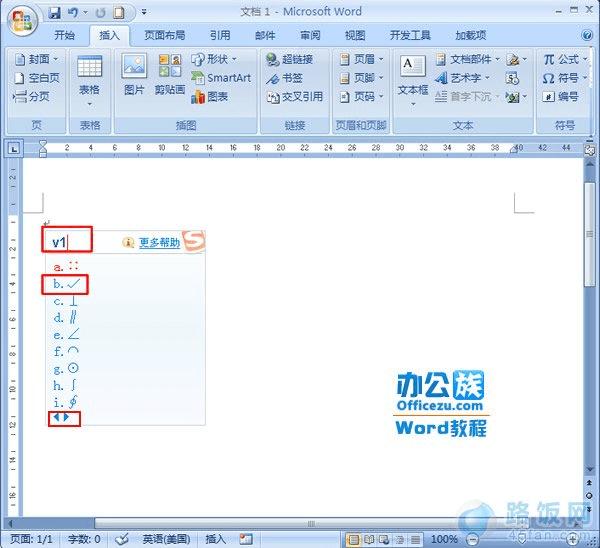The height and width of the screenshot is (548, 600).
Task: Choose candidate g. circled dot symbol
Action: (x=66, y=369)
